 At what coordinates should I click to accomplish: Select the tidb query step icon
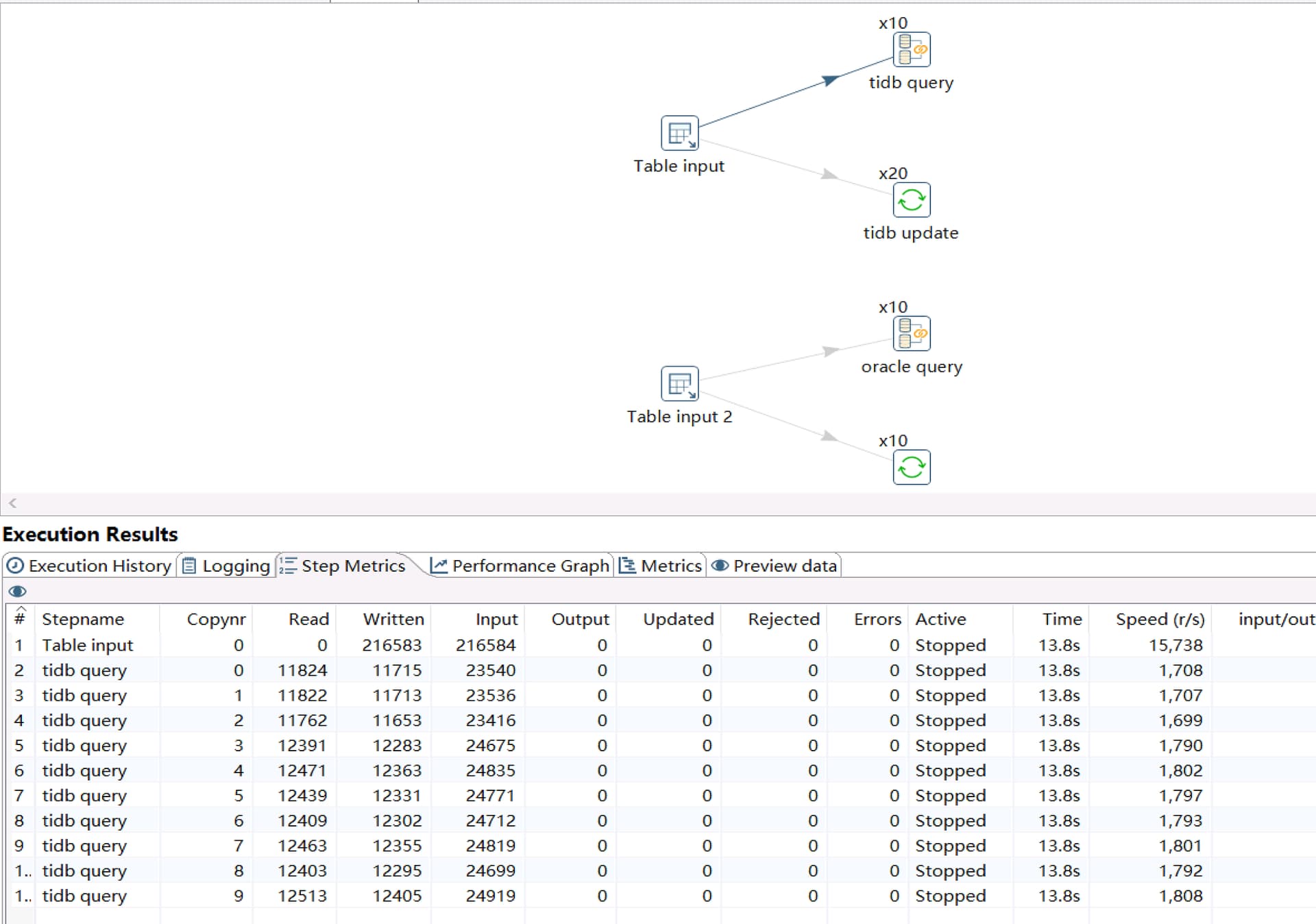(x=911, y=49)
